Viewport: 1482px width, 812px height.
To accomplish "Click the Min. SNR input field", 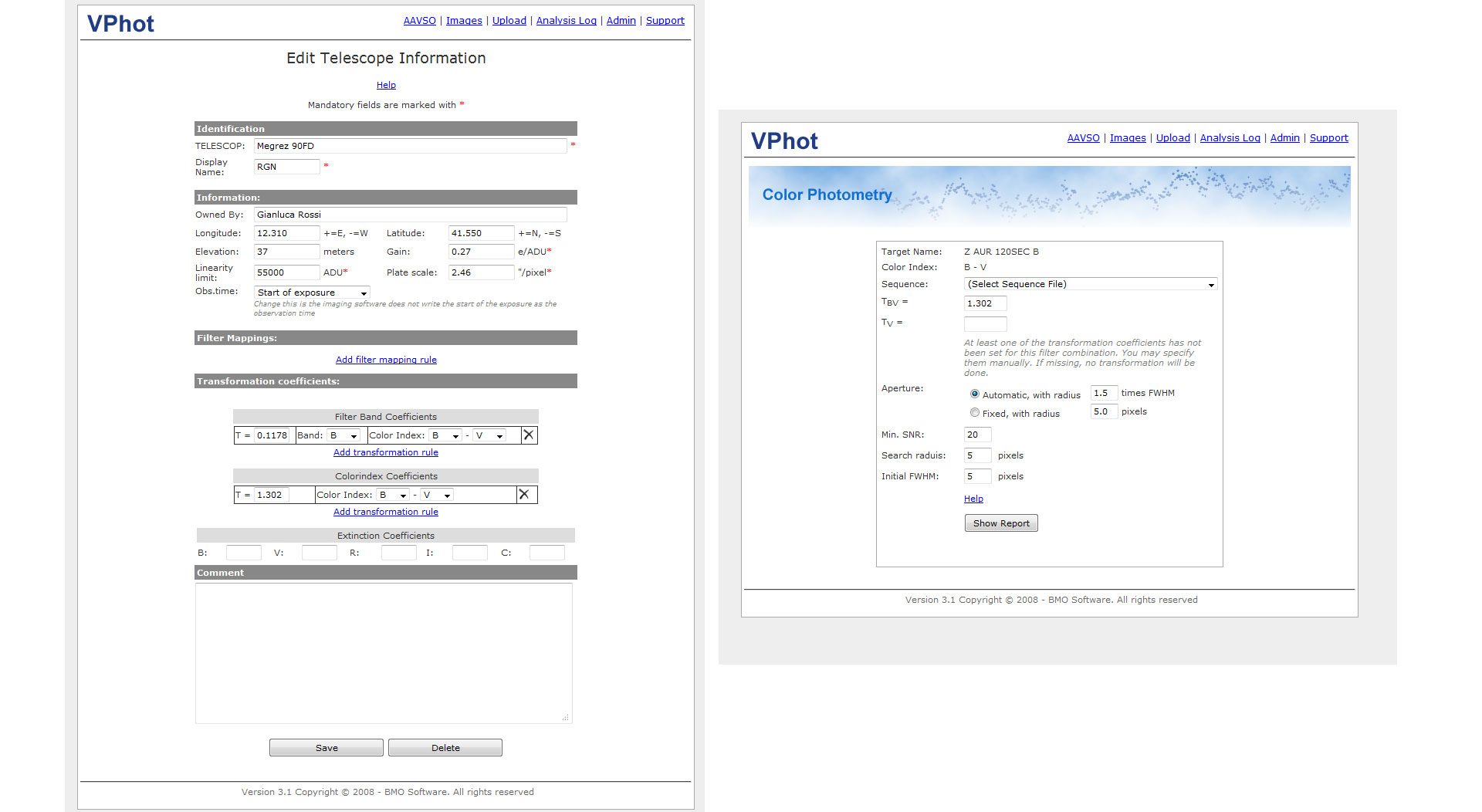I will (x=977, y=435).
